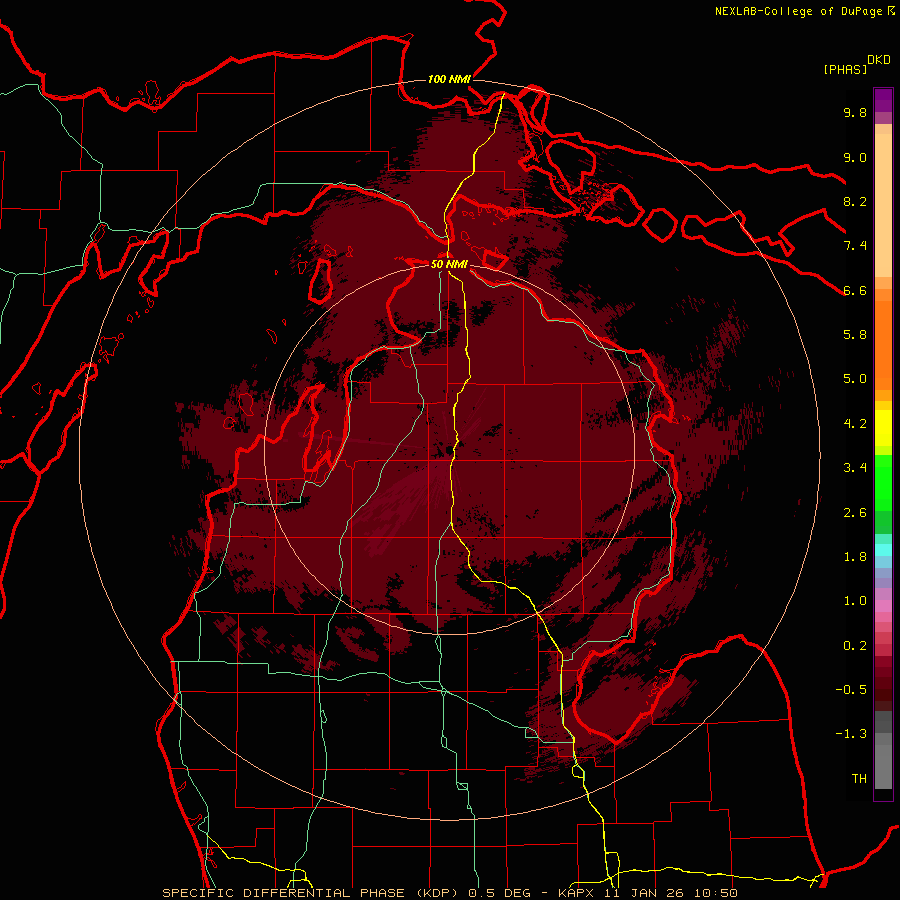Click the yellow segment of color bar

point(883,428)
